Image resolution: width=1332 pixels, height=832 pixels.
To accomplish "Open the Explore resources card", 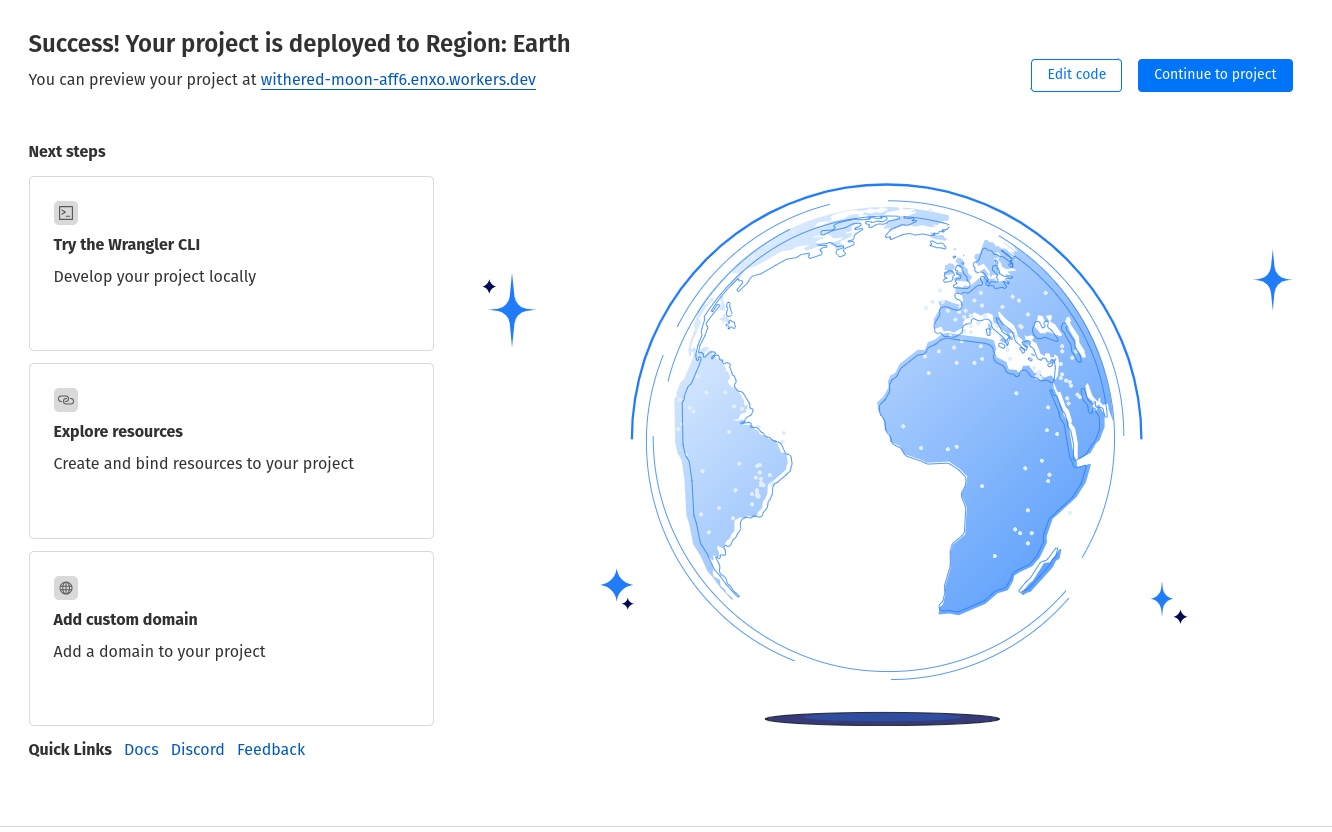I will click(x=231, y=451).
